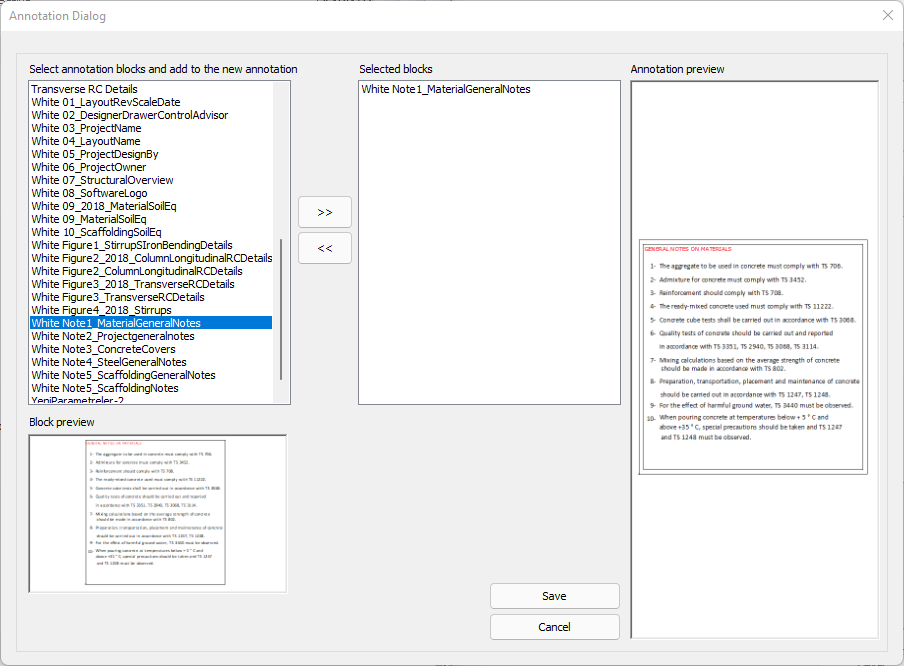Screen dimensions: 904x666
Task: Click the Block preview thumbnail
Action: point(157,514)
